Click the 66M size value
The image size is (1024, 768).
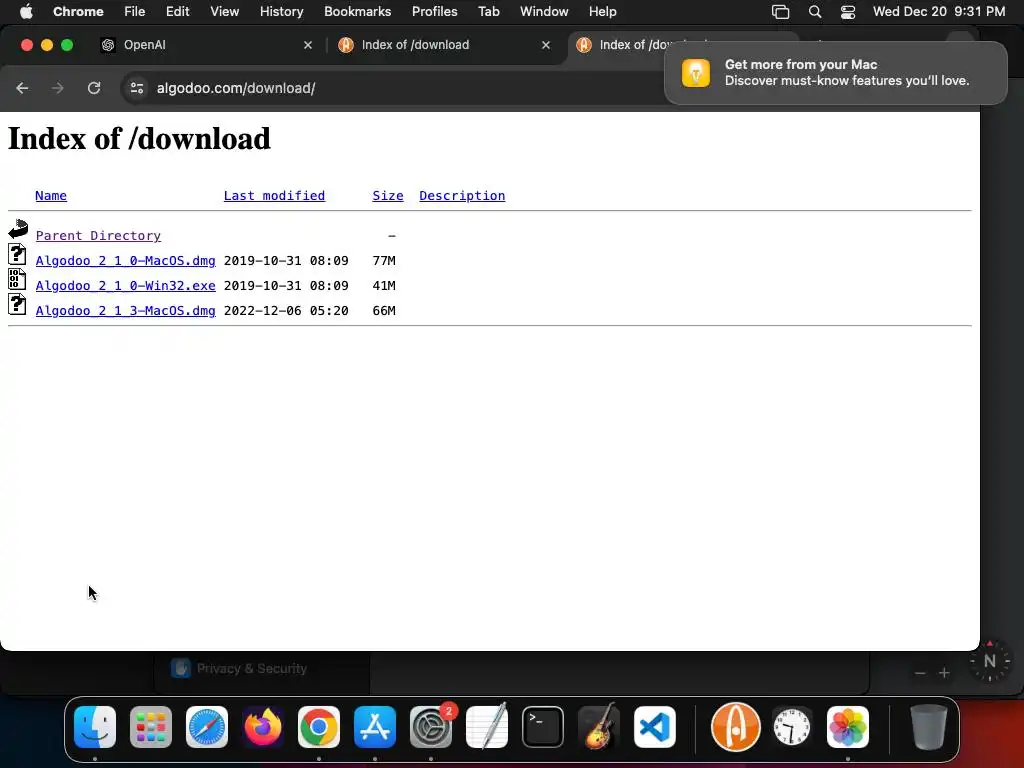click(384, 310)
